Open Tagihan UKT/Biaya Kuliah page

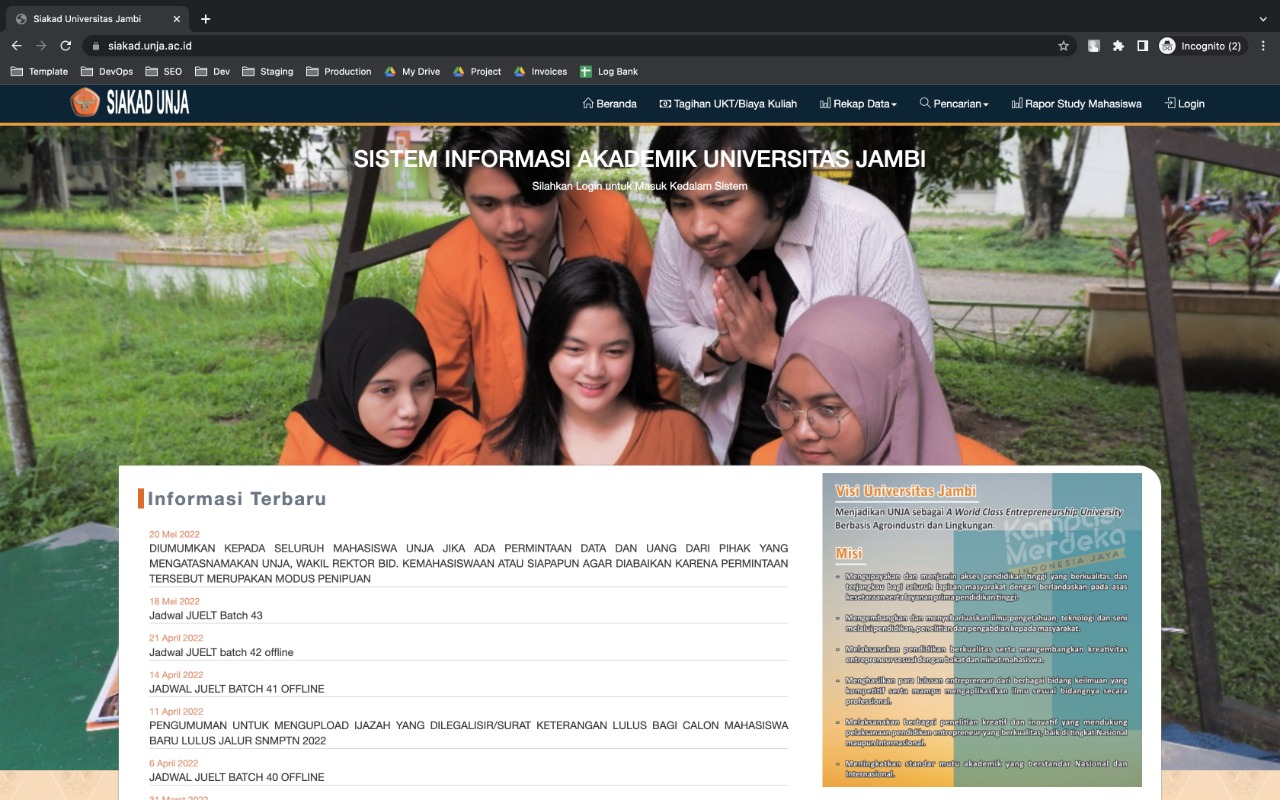tap(728, 104)
